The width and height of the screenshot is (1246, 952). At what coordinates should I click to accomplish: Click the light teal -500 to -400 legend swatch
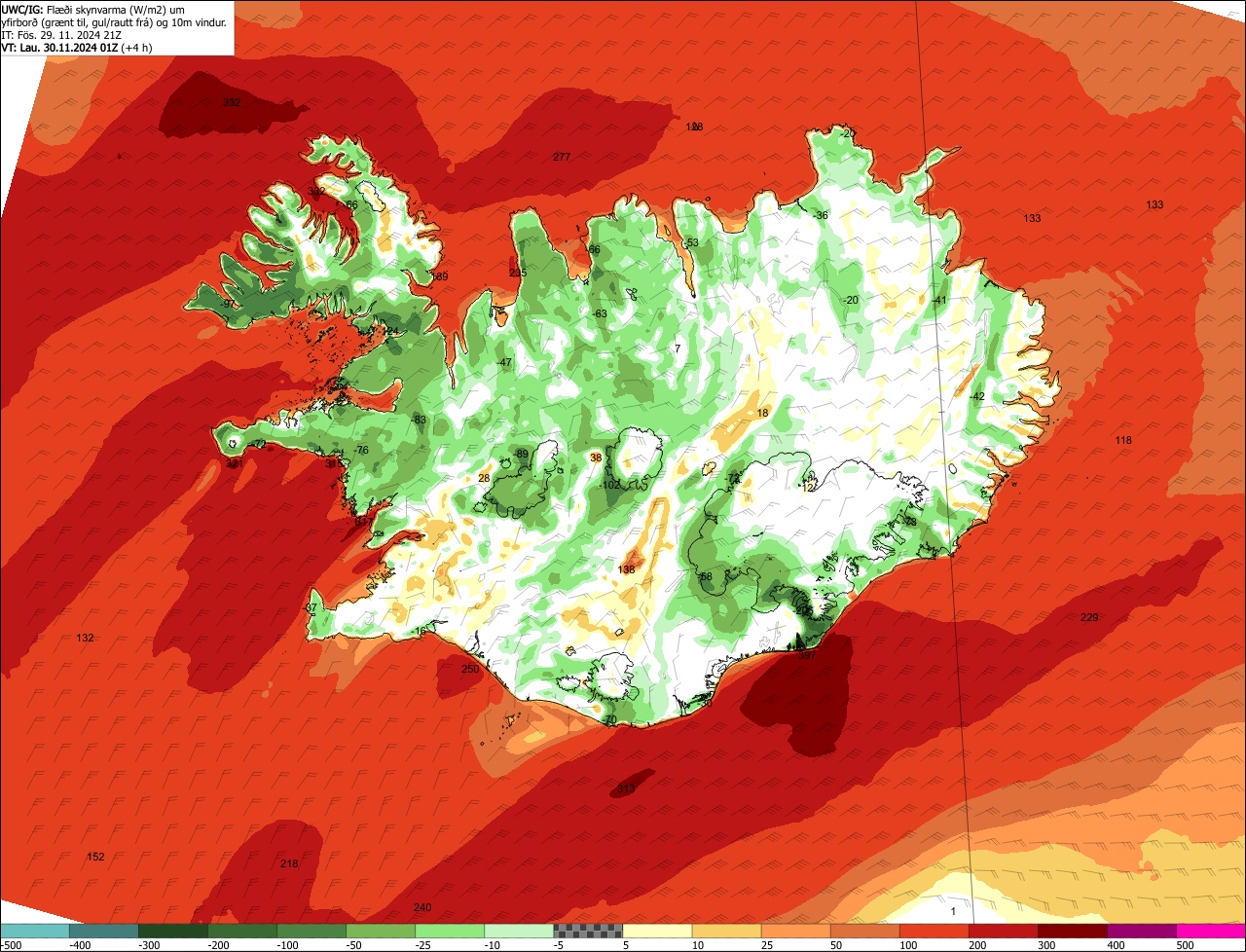tap(35, 931)
